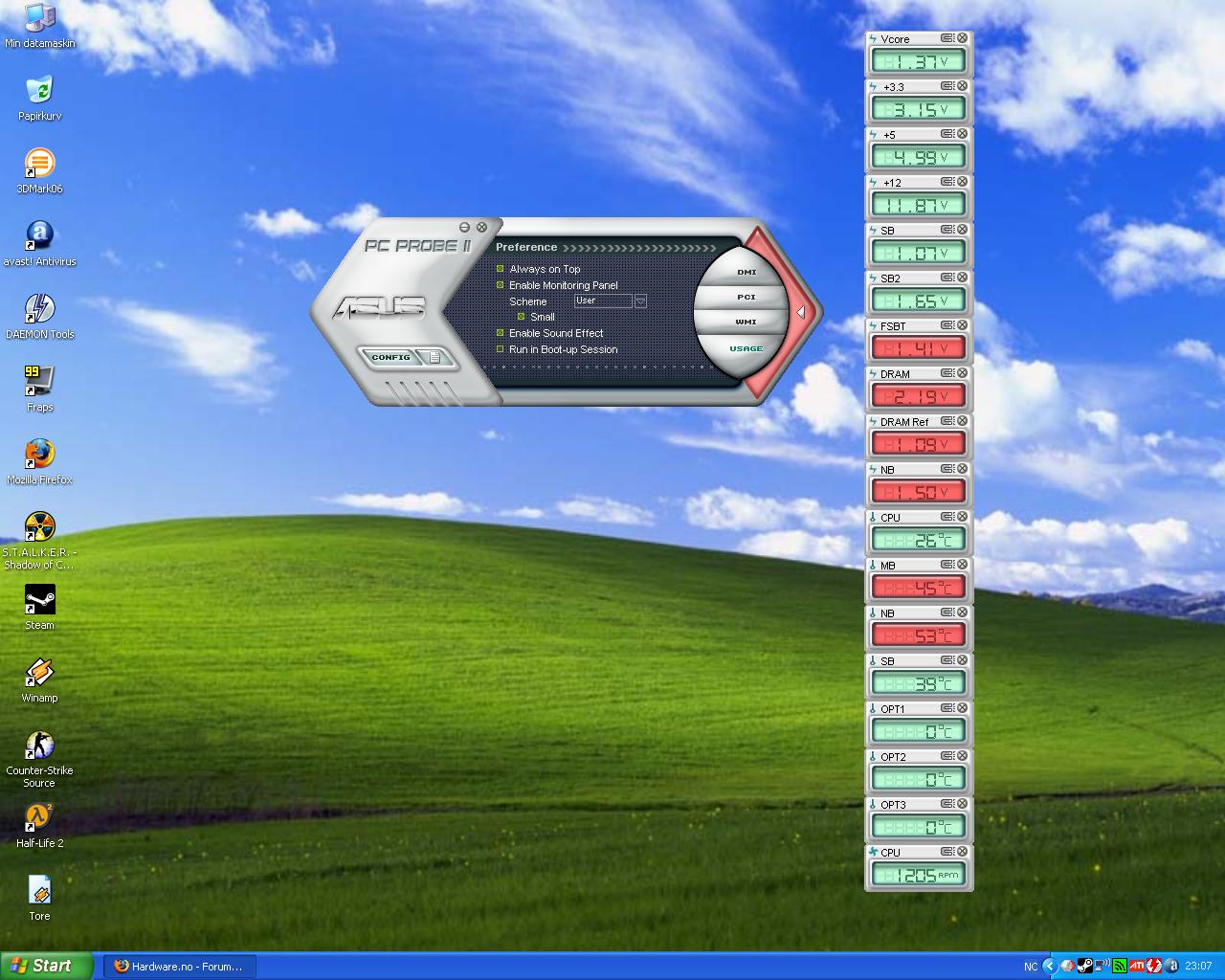
Task: Select the Tore file on desktop
Action: pyautogui.click(x=39, y=899)
